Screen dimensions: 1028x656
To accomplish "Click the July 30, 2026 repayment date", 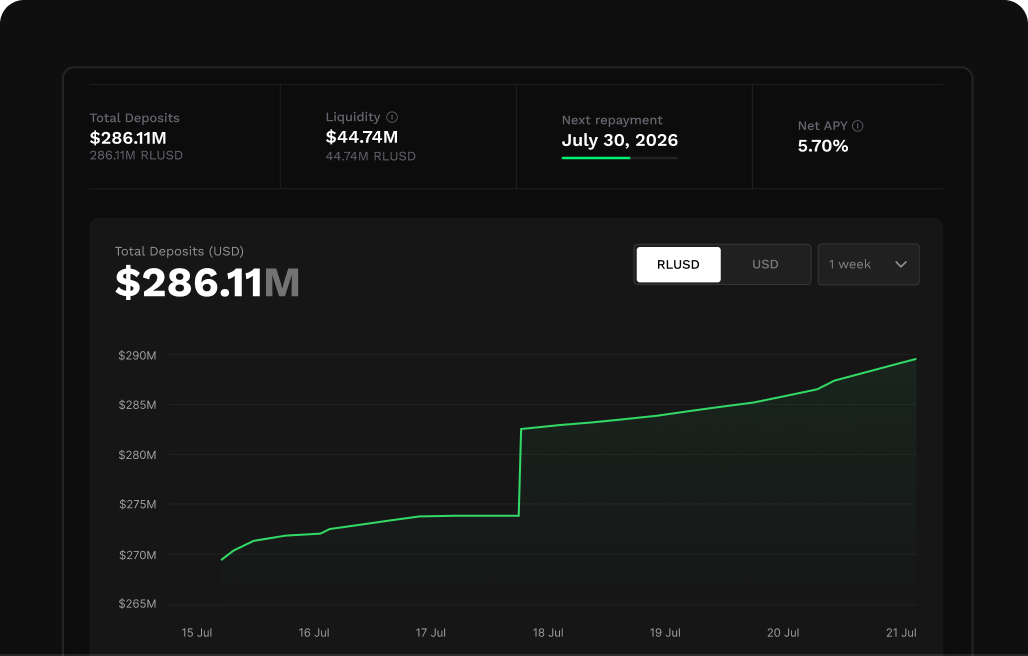I will [x=620, y=140].
